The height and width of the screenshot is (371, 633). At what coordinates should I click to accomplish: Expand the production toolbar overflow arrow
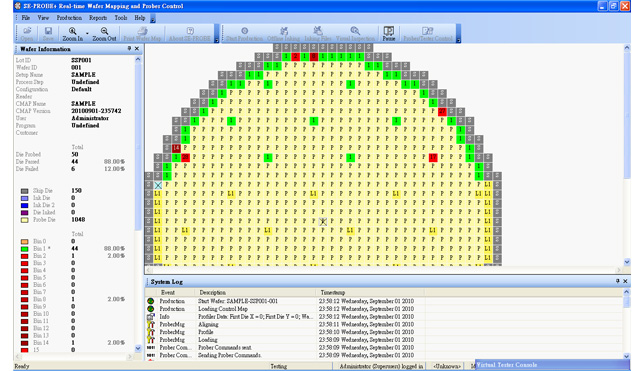[458, 34]
